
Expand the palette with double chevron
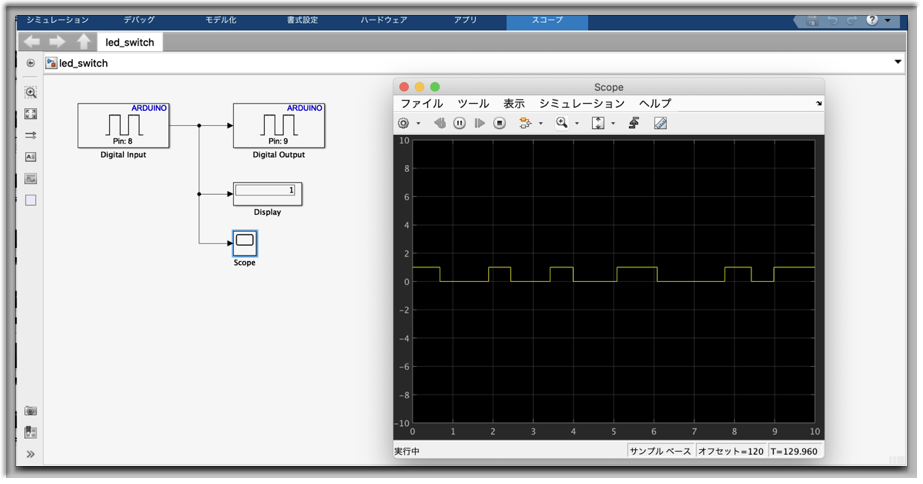[31, 454]
